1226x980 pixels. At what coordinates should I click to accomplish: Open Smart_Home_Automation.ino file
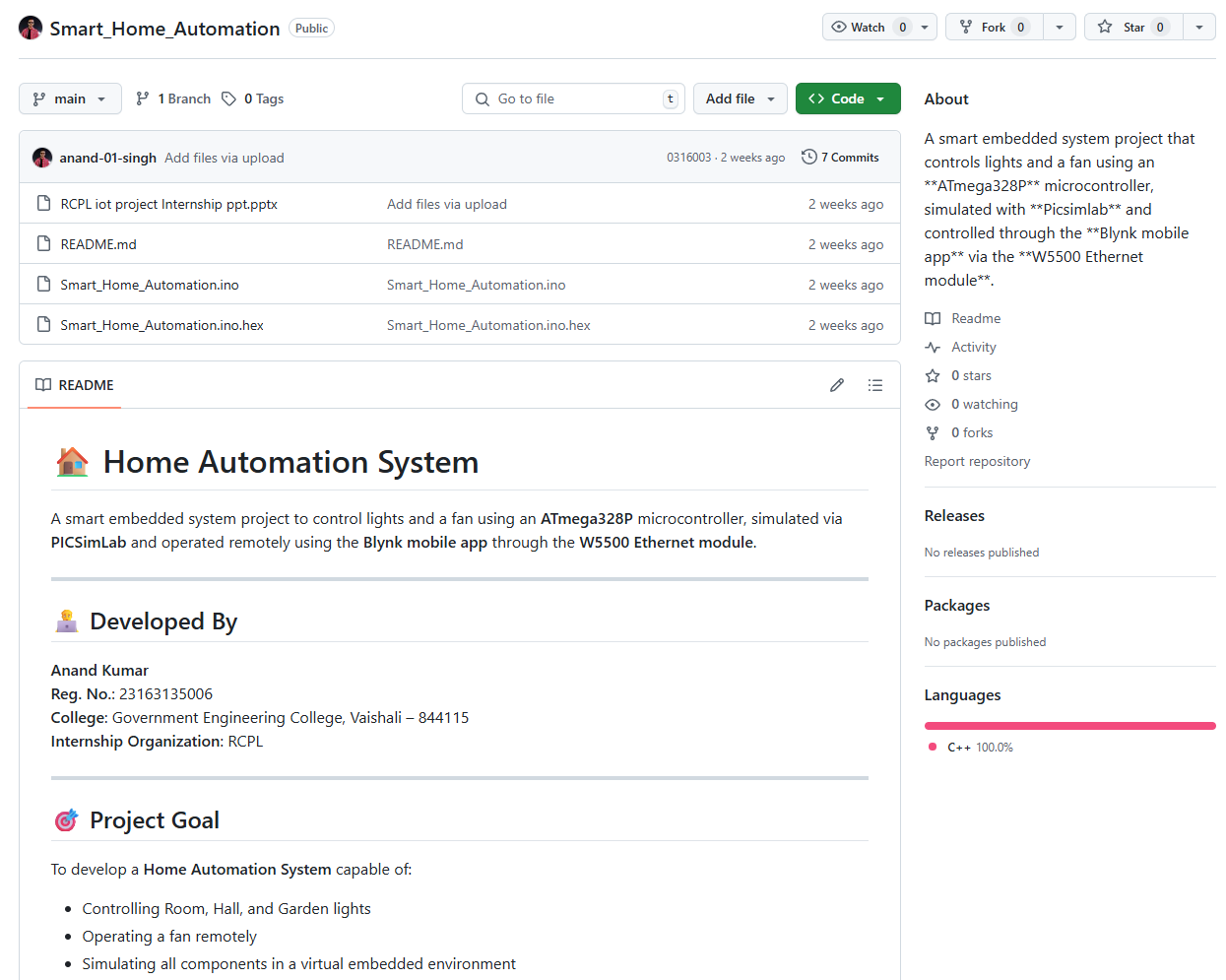coord(150,285)
